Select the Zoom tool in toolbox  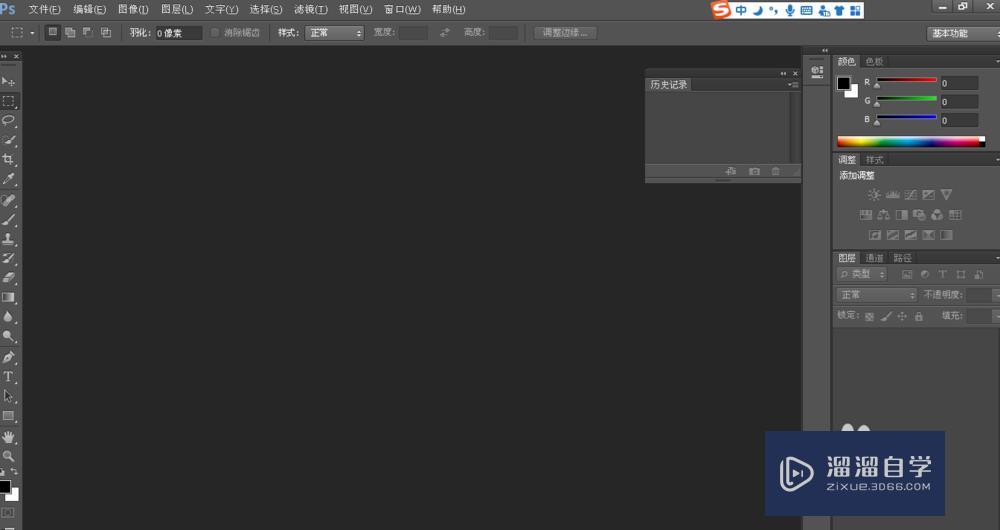click(x=8, y=456)
